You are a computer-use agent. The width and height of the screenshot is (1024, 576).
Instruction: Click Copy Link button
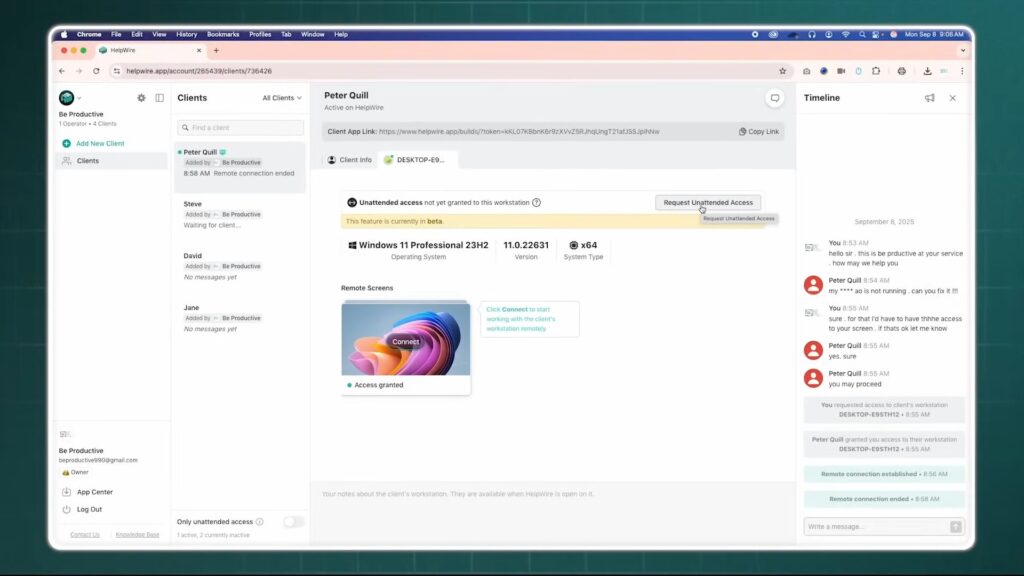pos(758,132)
